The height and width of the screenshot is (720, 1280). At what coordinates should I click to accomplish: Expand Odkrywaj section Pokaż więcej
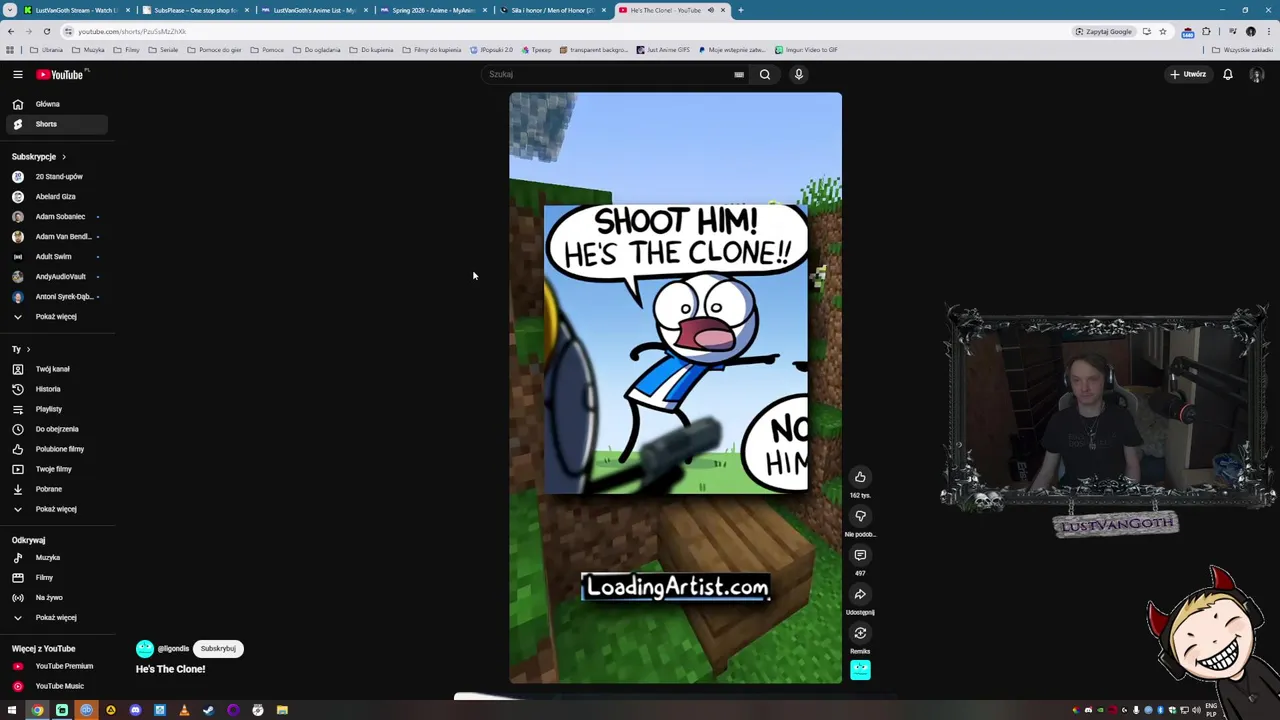coord(57,618)
